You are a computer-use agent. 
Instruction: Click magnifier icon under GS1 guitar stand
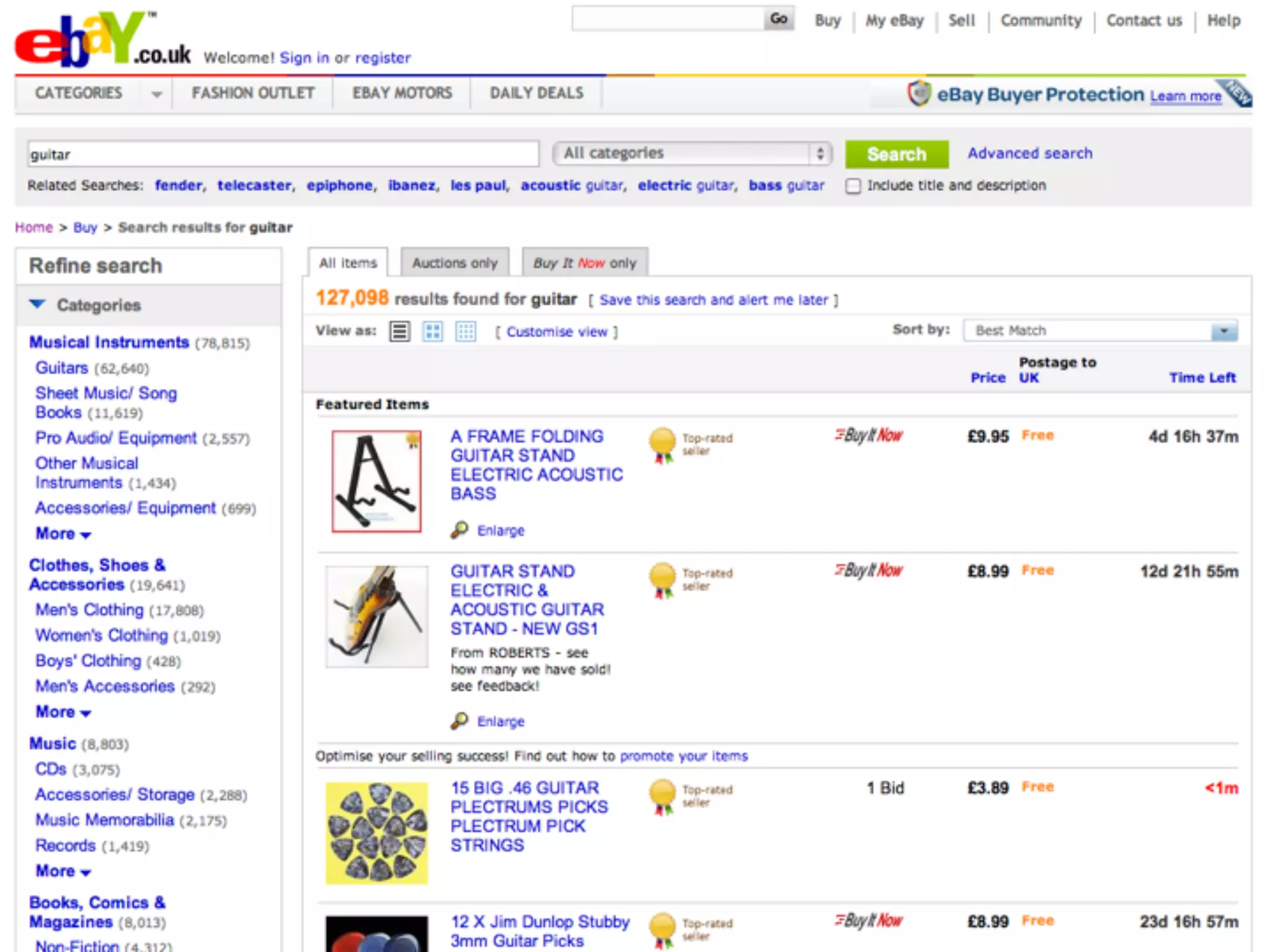pos(460,721)
